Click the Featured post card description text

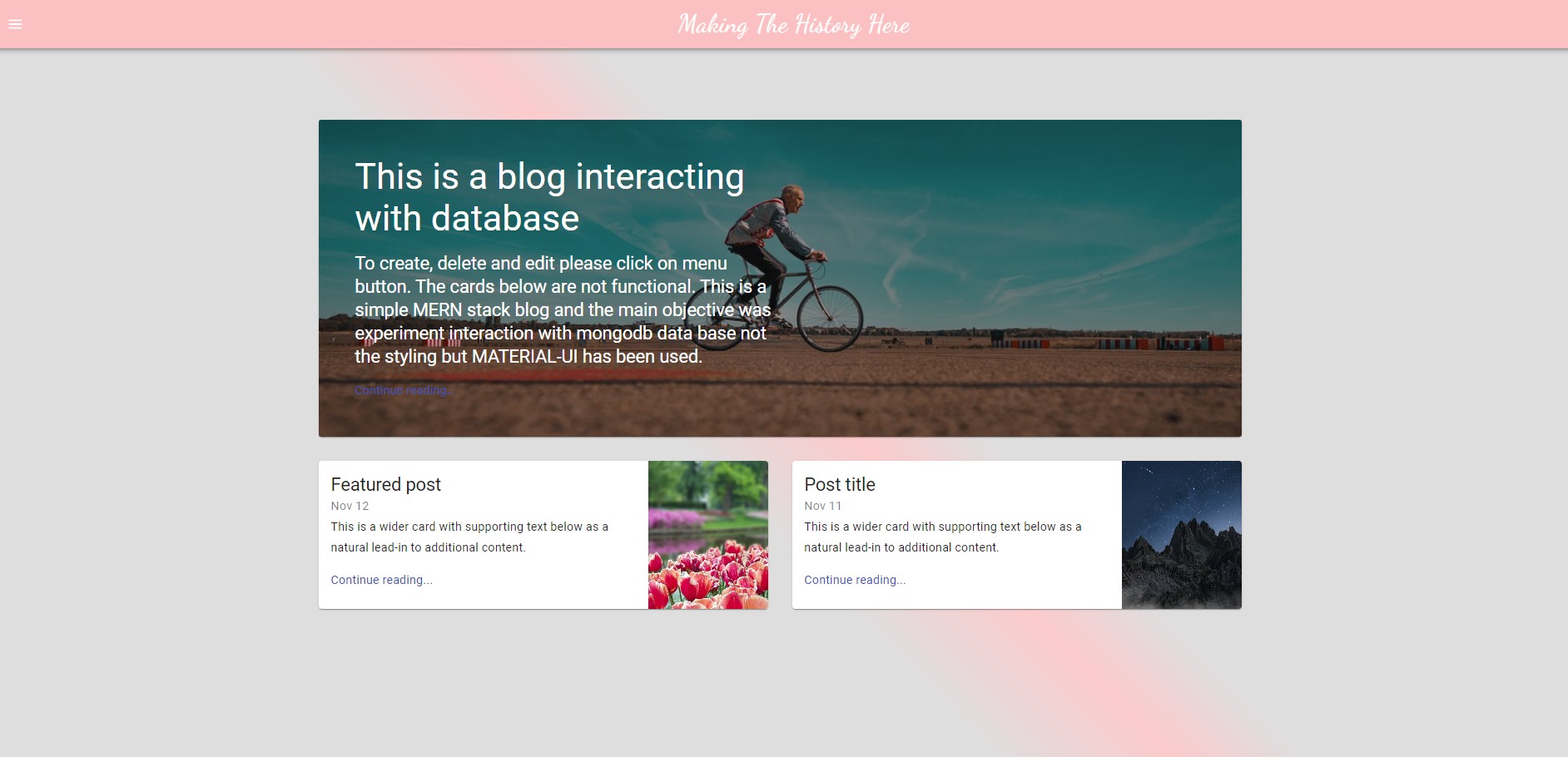(x=469, y=537)
